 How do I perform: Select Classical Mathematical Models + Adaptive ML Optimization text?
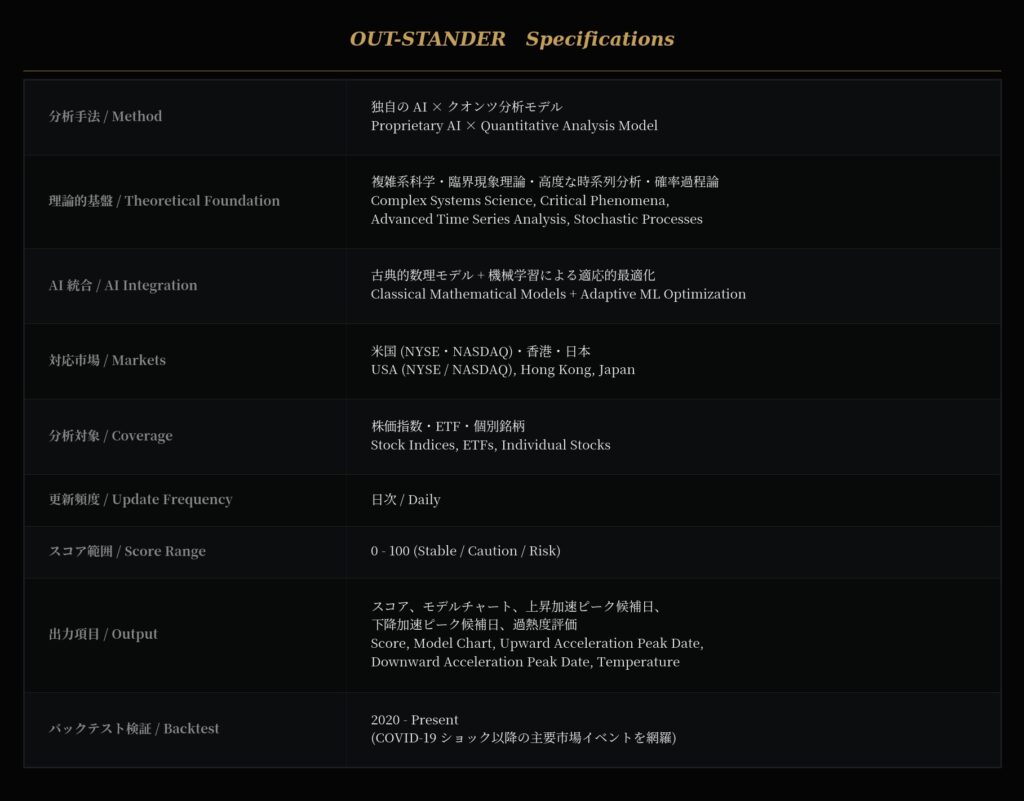point(558,294)
